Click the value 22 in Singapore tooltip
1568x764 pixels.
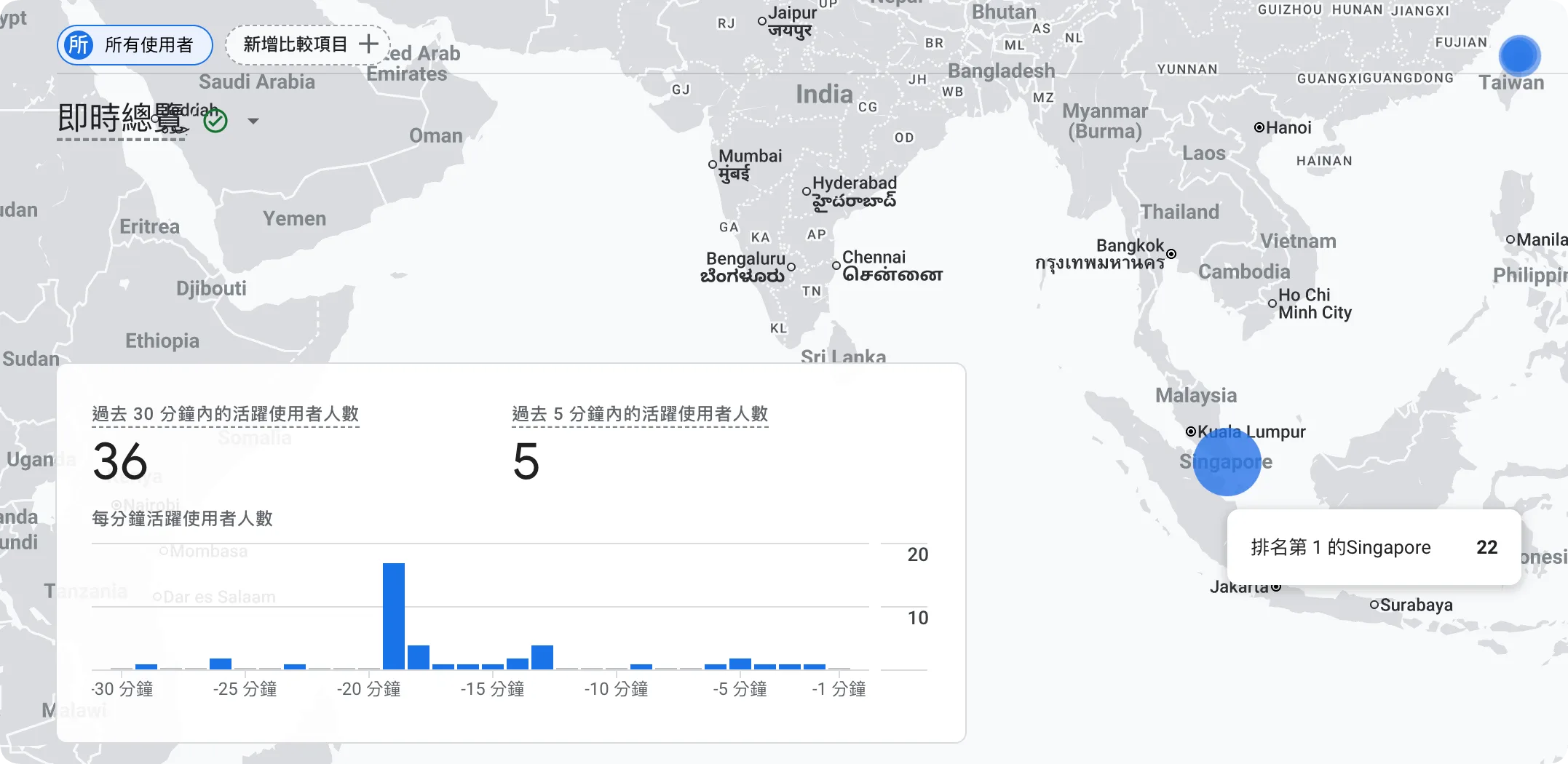click(x=1486, y=547)
